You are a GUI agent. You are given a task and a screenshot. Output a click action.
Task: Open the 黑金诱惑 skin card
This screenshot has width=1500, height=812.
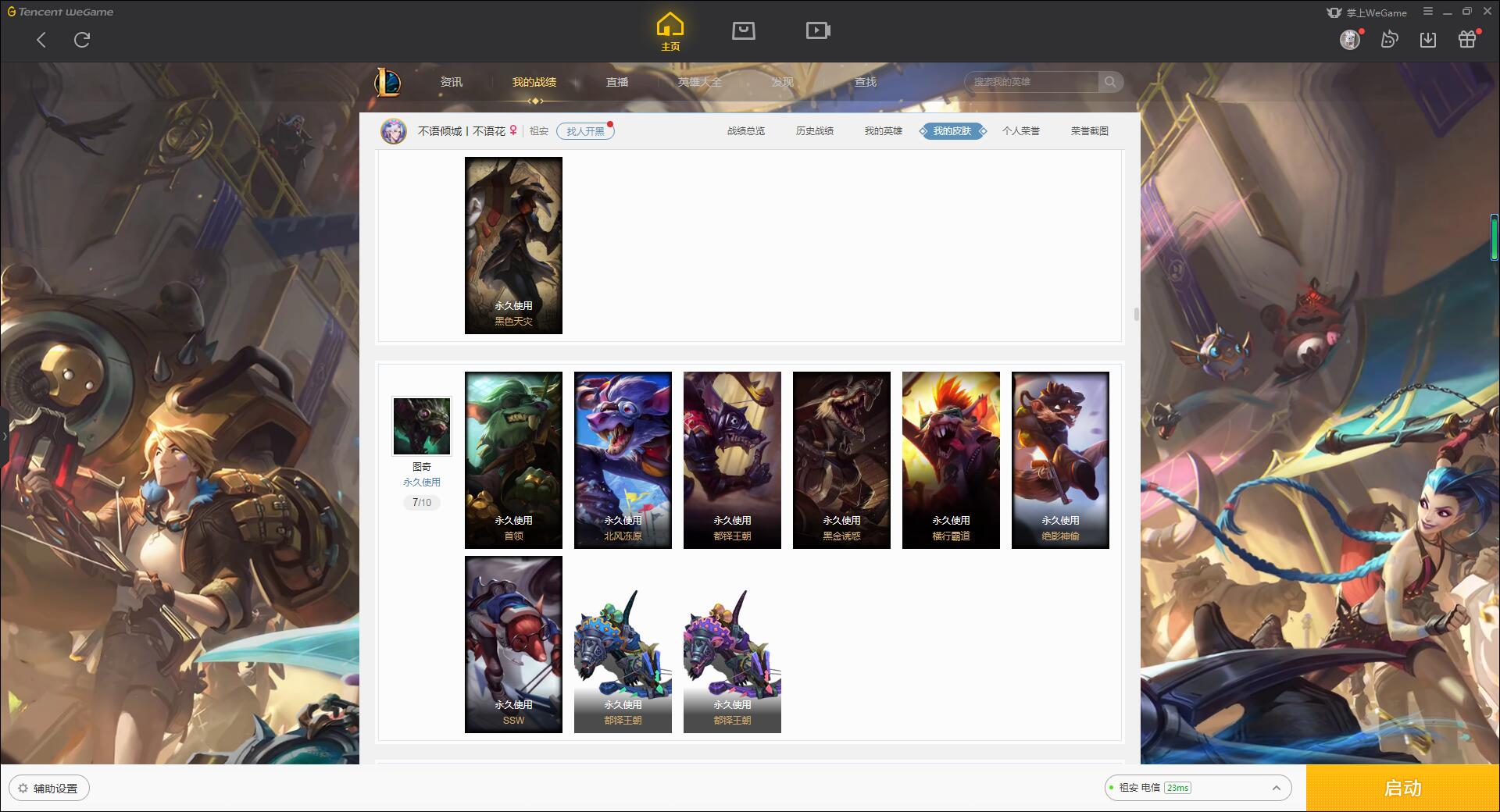[841, 460]
